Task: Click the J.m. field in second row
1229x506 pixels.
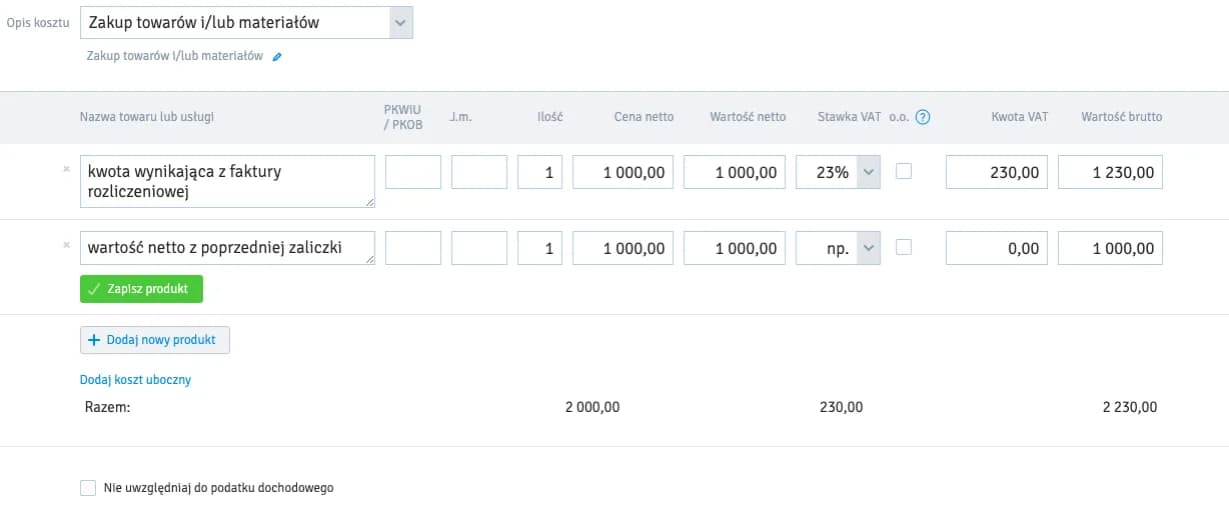Action: (x=479, y=248)
